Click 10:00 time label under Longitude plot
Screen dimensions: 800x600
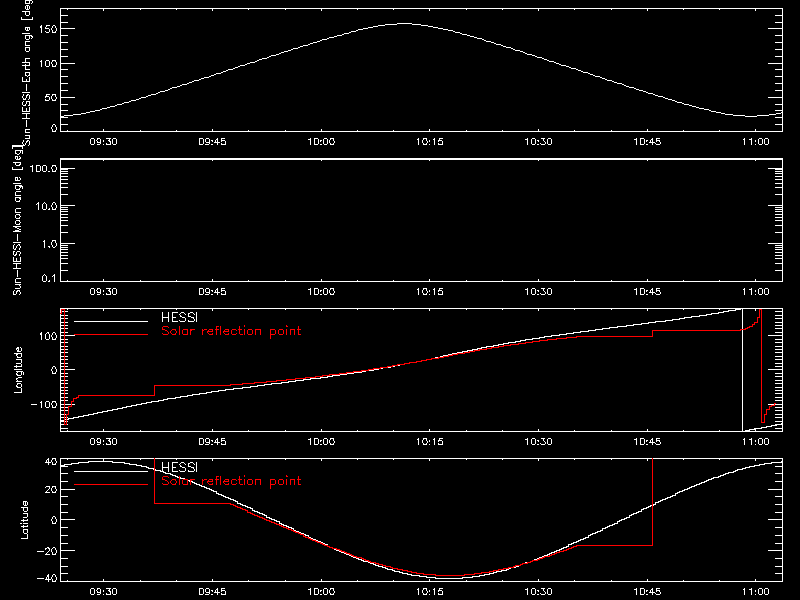click(321, 441)
